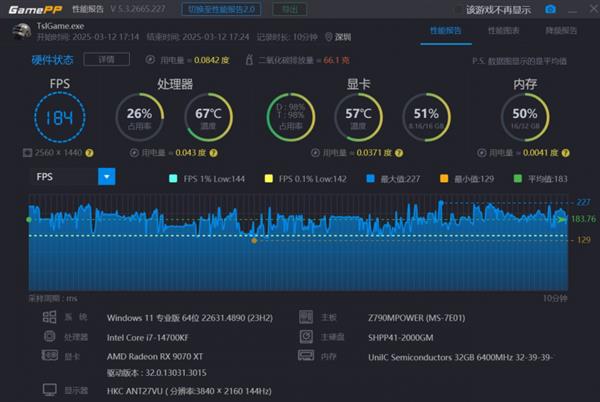
Task: Toggle the FPS 1% Low:144 legend series
Action: 175,178
